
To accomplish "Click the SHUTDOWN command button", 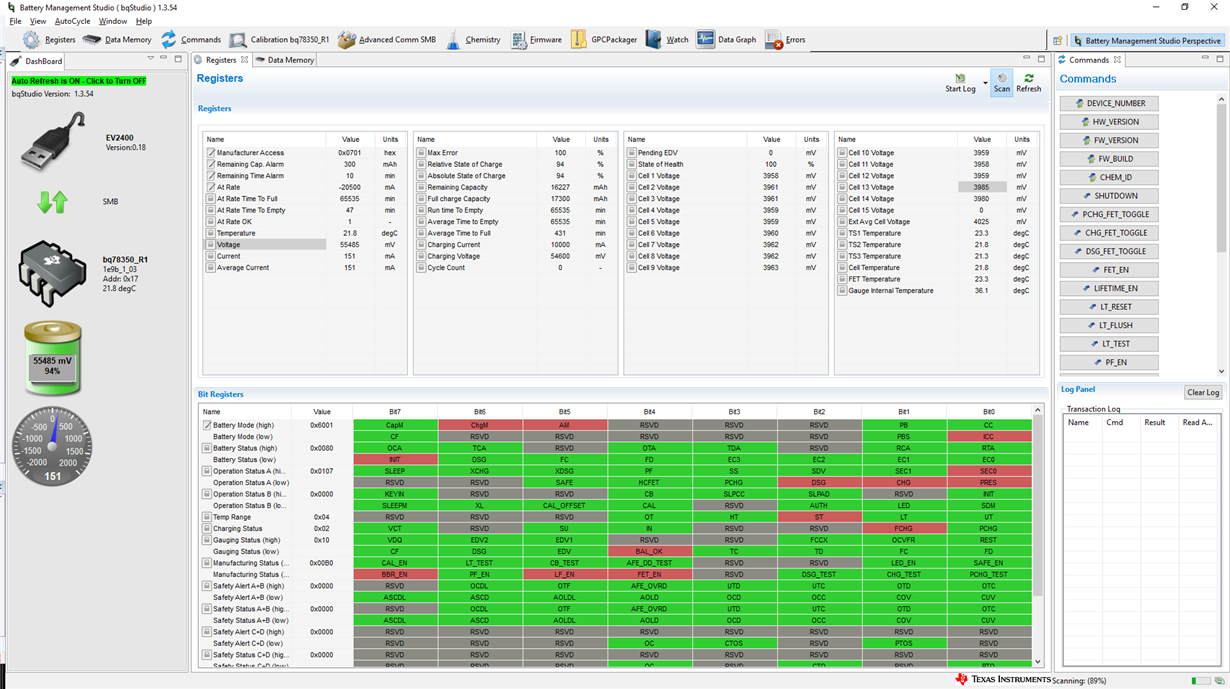I will click(1110, 196).
